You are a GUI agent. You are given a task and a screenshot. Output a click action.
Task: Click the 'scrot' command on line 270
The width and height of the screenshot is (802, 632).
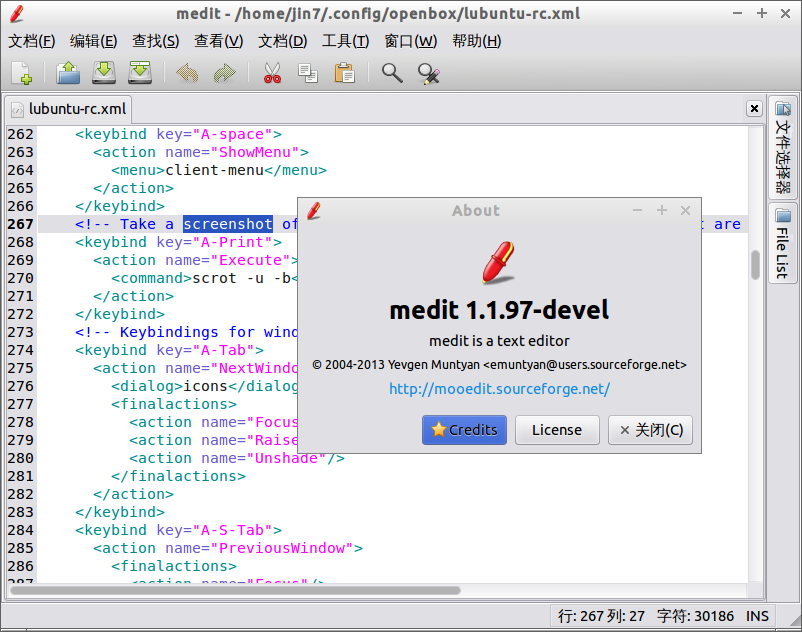point(215,278)
